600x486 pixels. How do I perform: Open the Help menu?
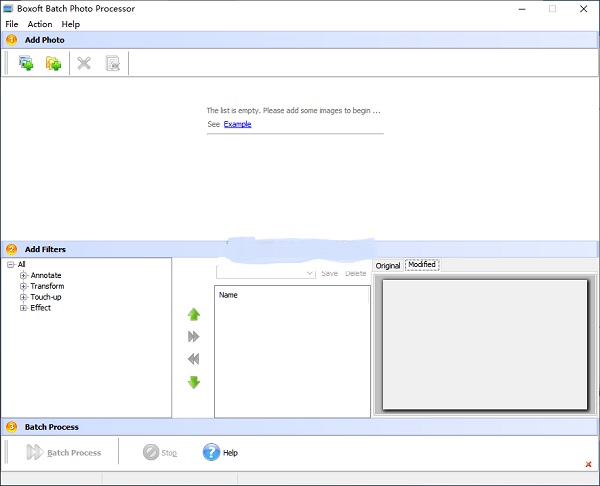[x=71, y=24]
